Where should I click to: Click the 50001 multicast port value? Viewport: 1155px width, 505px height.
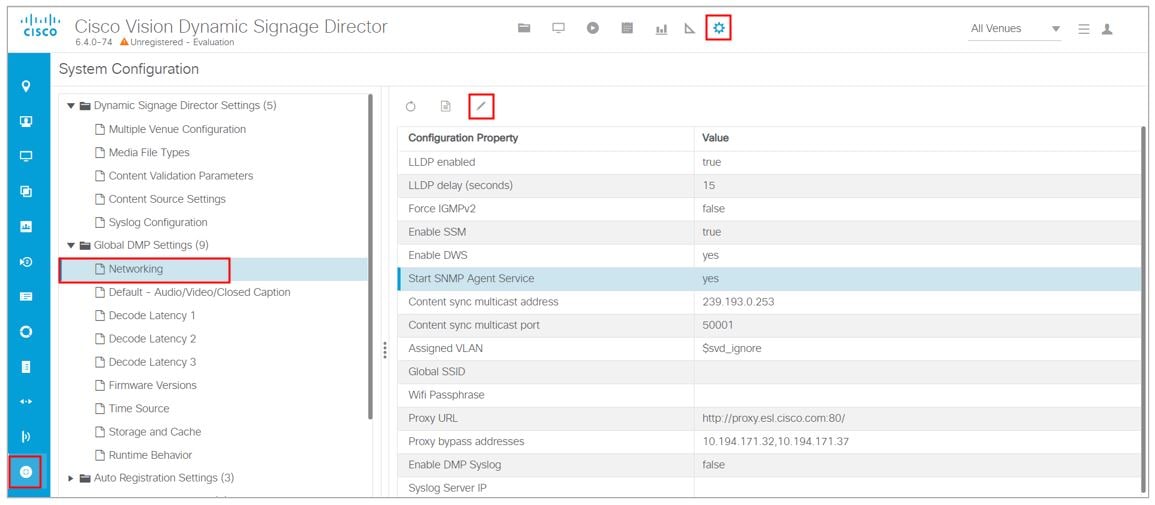(718, 325)
